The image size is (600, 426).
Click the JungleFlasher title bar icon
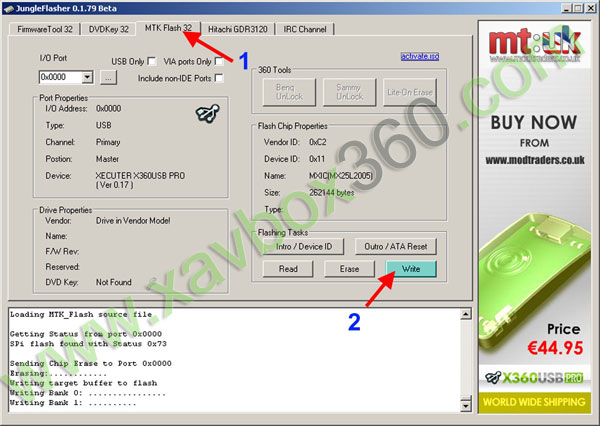pyautogui.click(x=8, y=8)
